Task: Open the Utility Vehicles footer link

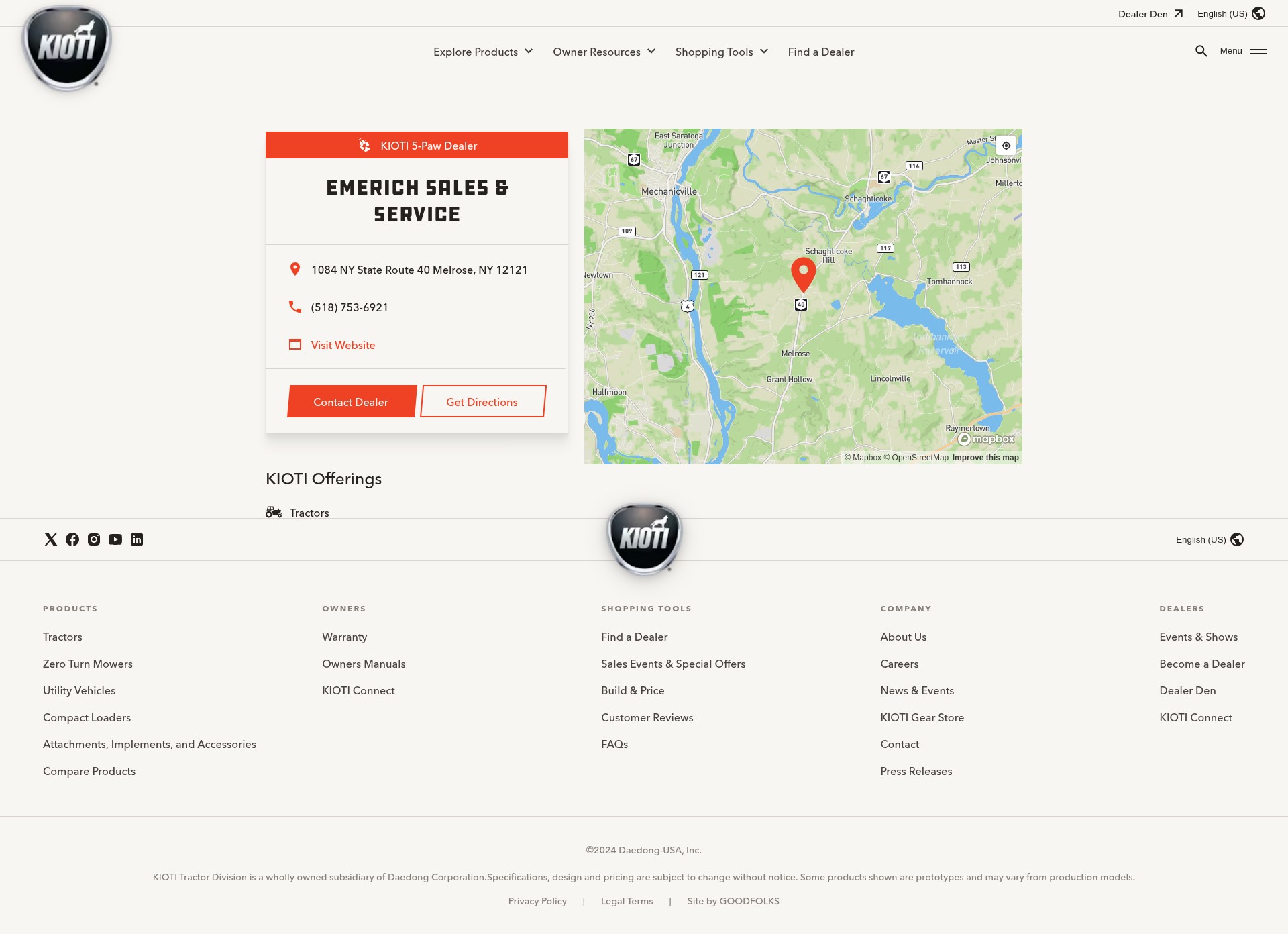Action: coord(79,690)
